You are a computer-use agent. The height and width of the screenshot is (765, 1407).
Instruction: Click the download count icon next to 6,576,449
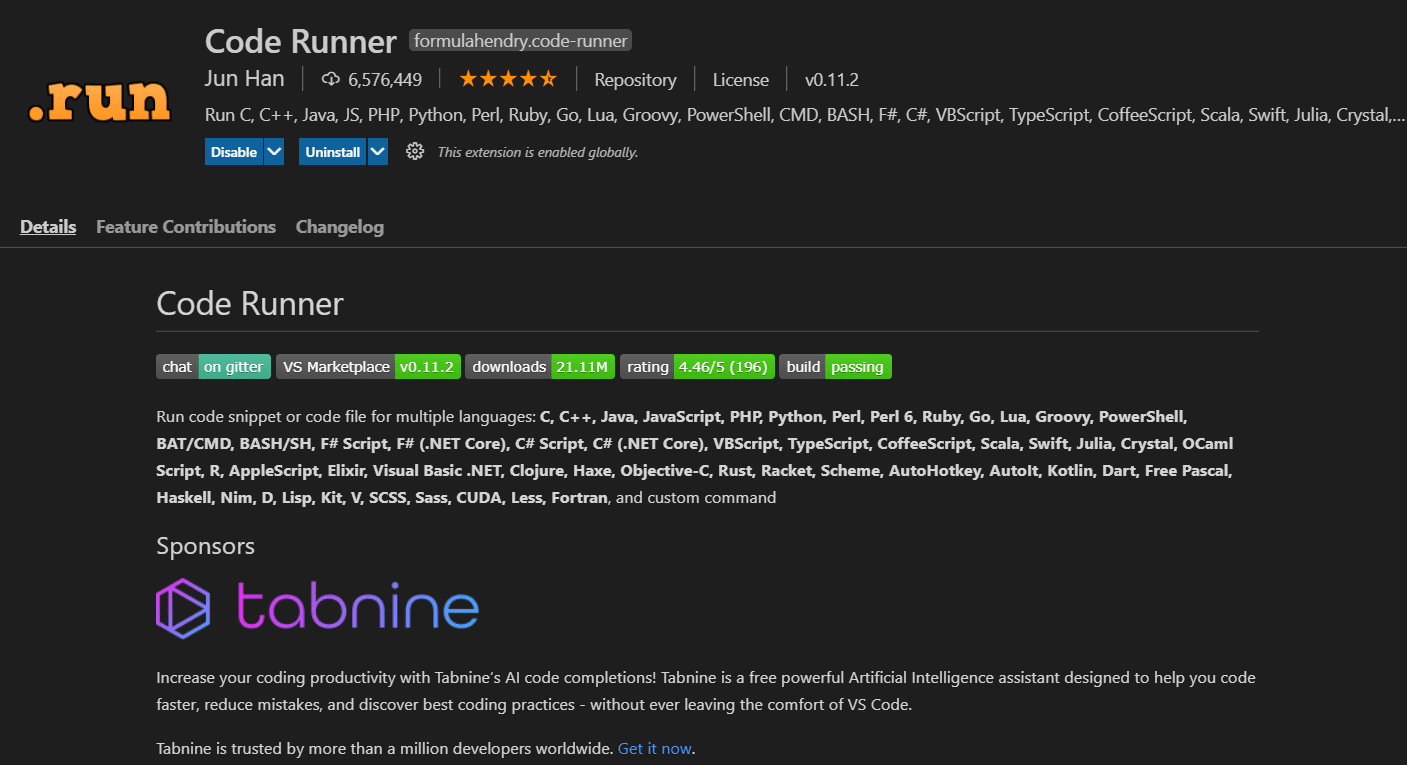coord(330,78)
